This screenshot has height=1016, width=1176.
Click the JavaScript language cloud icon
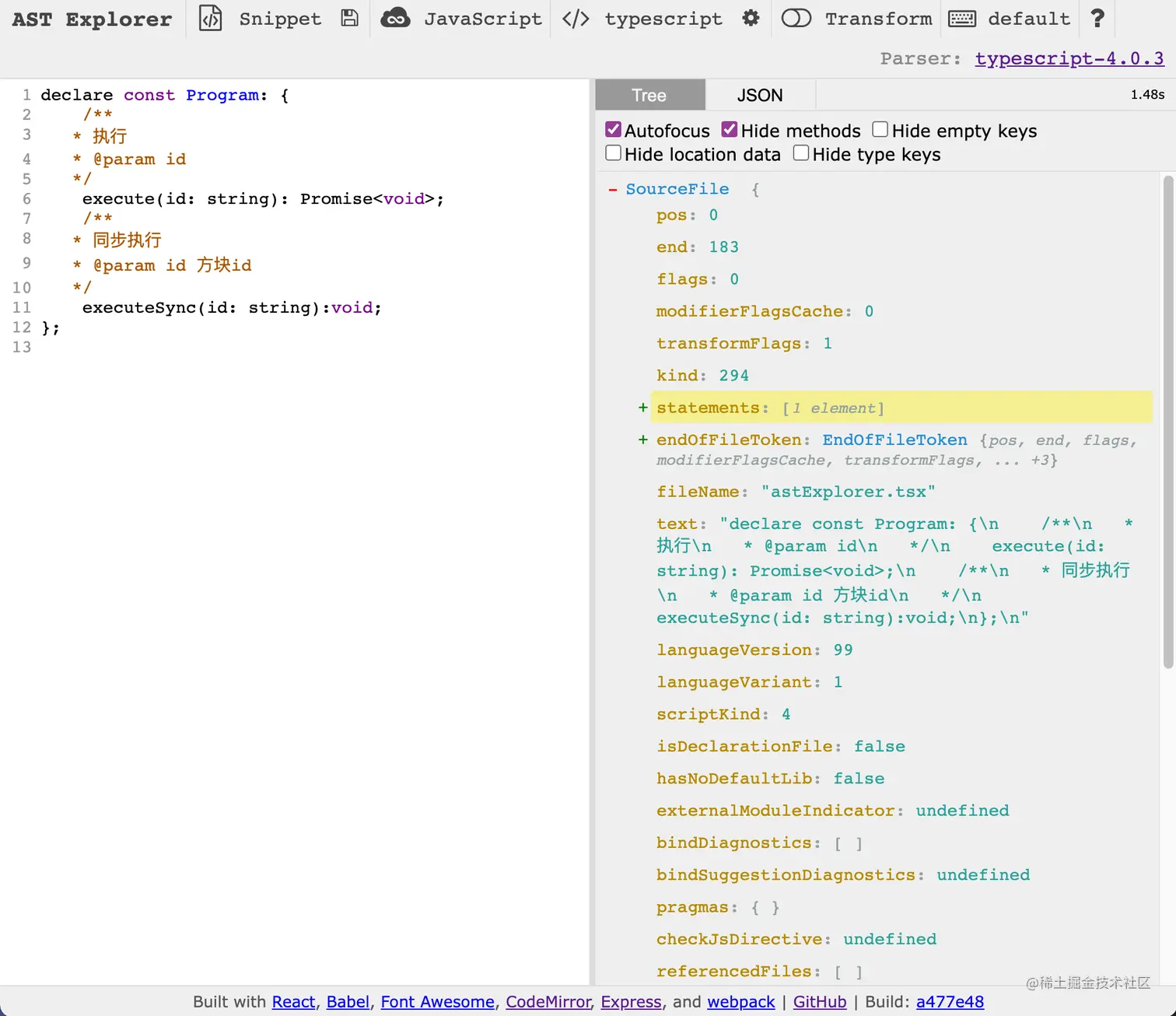click(396, 19)
